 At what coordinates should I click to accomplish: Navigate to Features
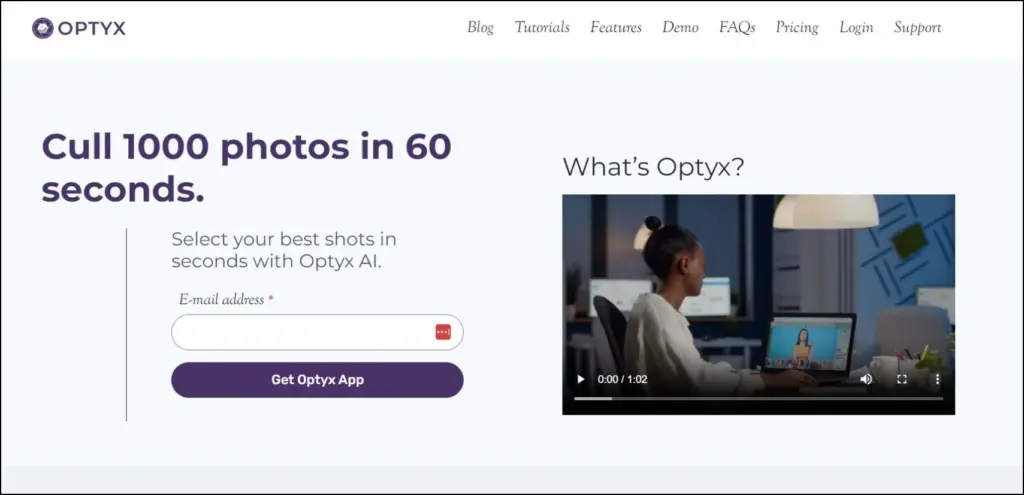(616, 28)
